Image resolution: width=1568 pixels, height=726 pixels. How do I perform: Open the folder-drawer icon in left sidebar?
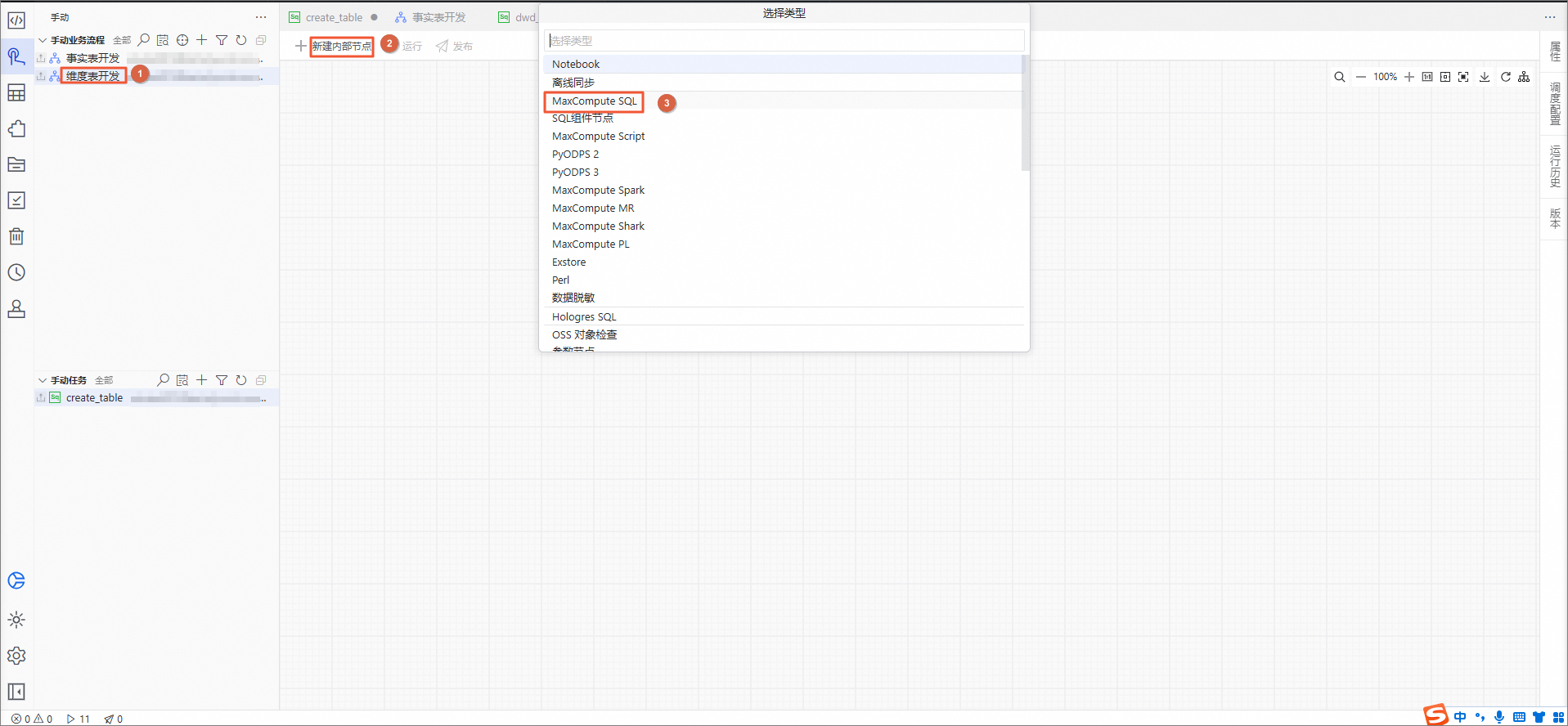point(16,164)
